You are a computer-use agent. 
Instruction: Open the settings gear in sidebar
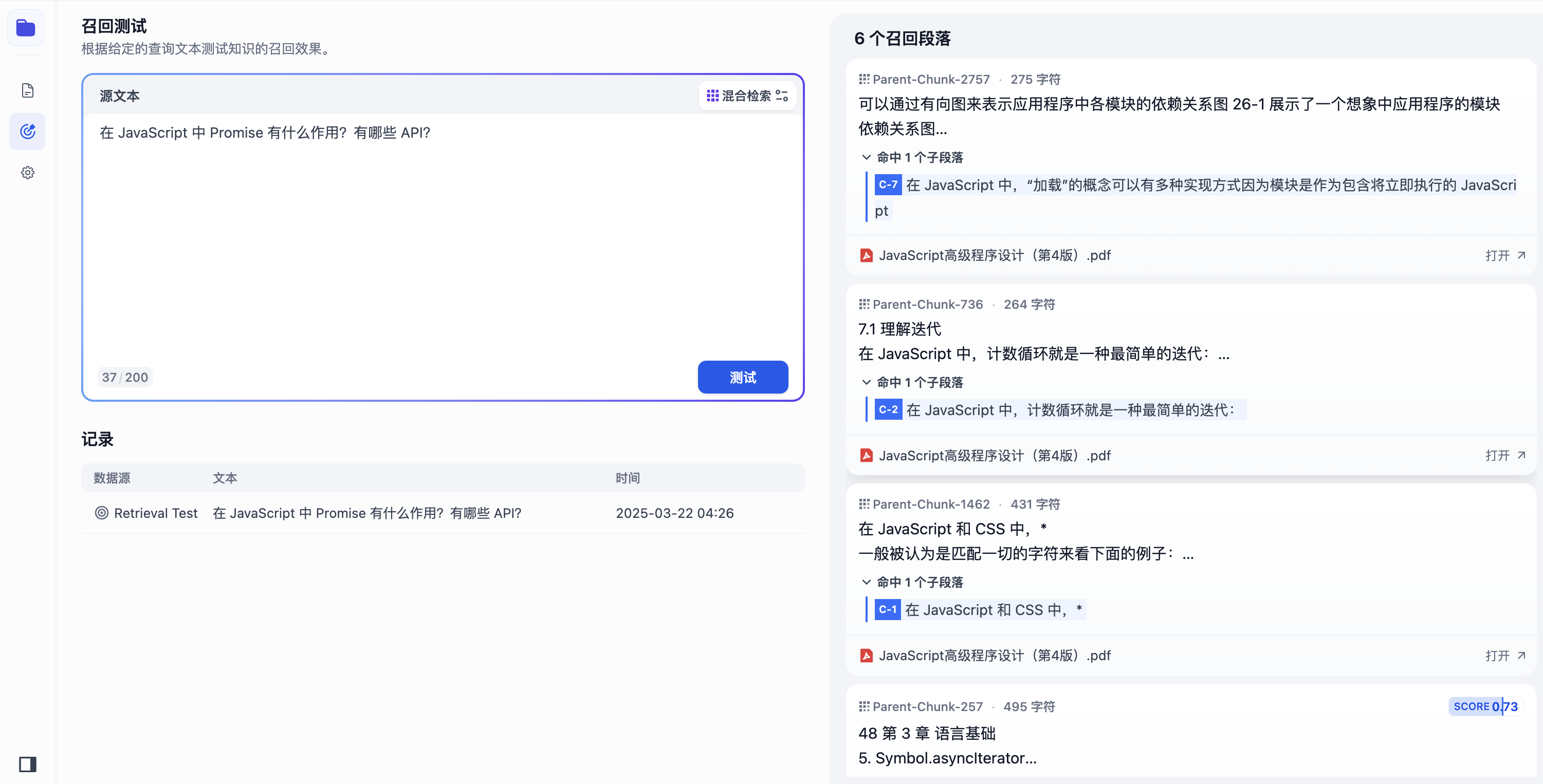[28, 173]
